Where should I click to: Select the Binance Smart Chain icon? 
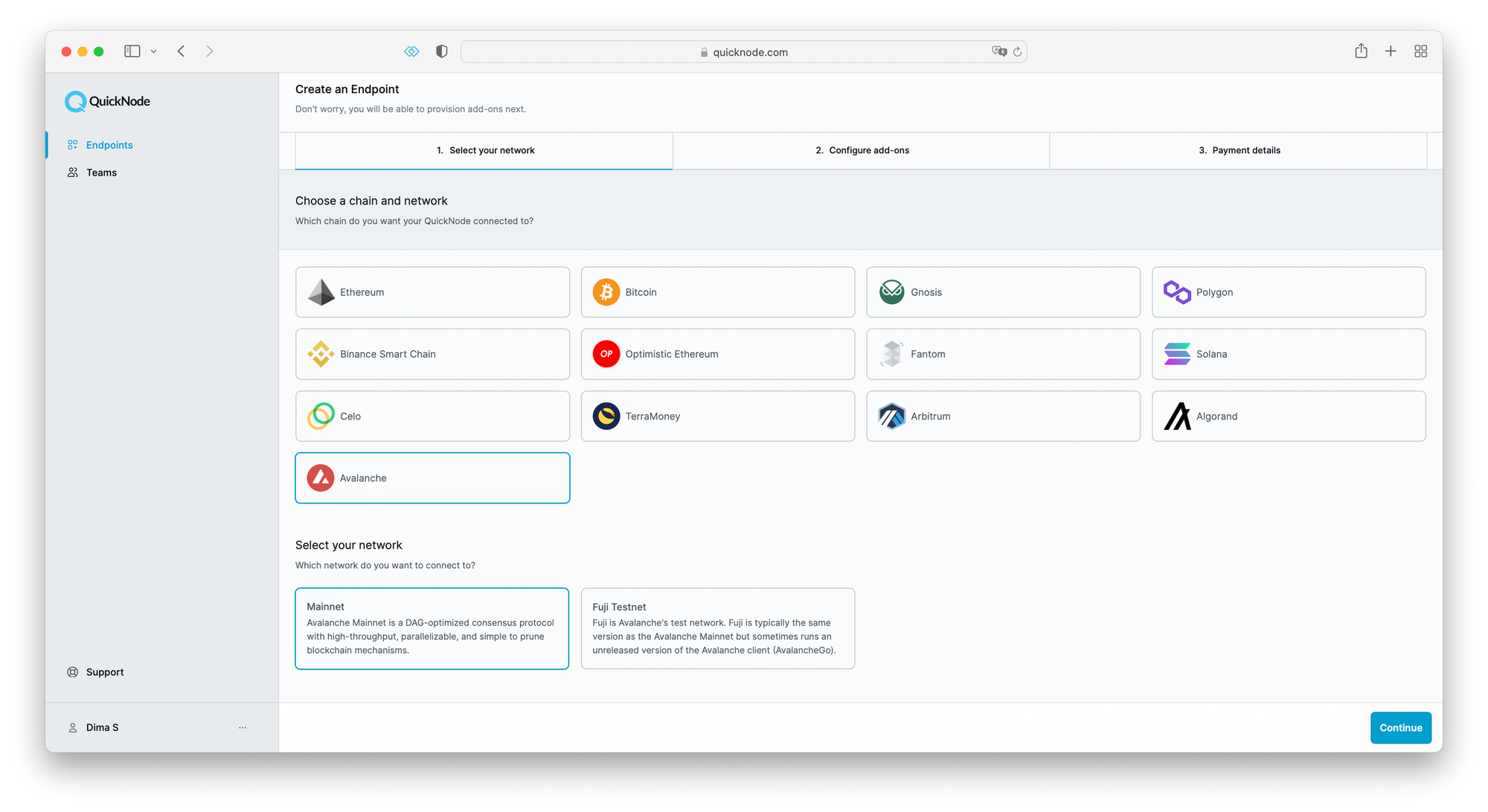point(321,354)
